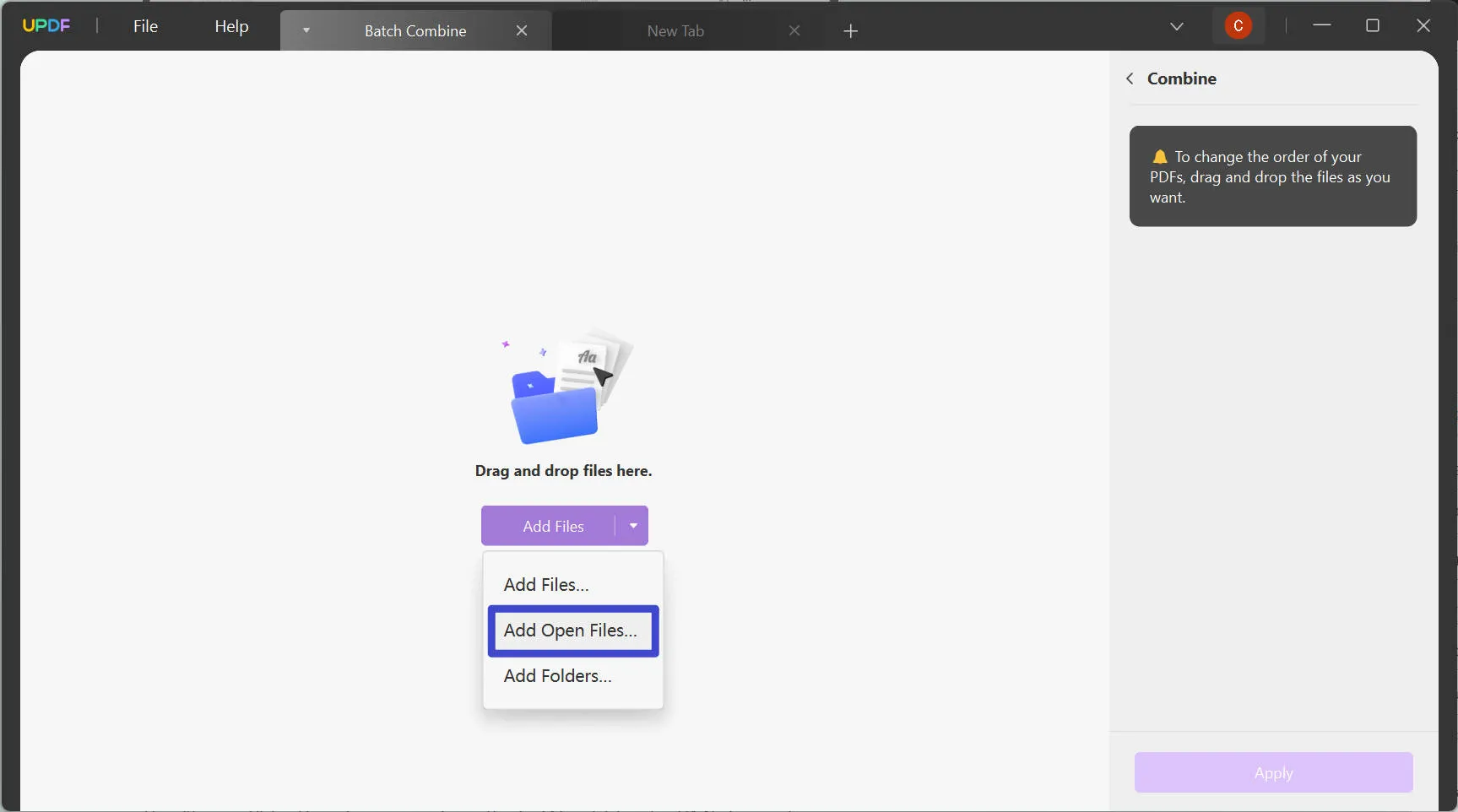Open the user account avatar C
Viewport: 1458px width, 812px height.
point(1238,25)
